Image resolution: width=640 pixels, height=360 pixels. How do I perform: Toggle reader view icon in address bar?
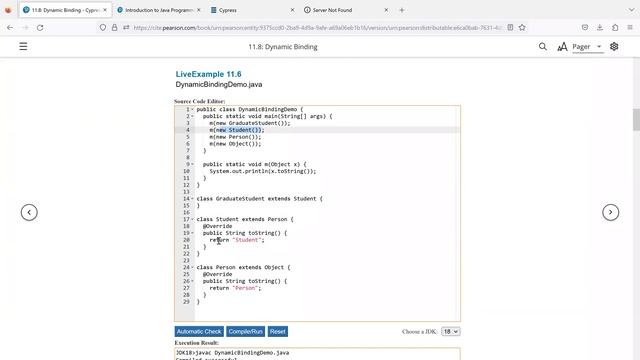tap(510, 27)
